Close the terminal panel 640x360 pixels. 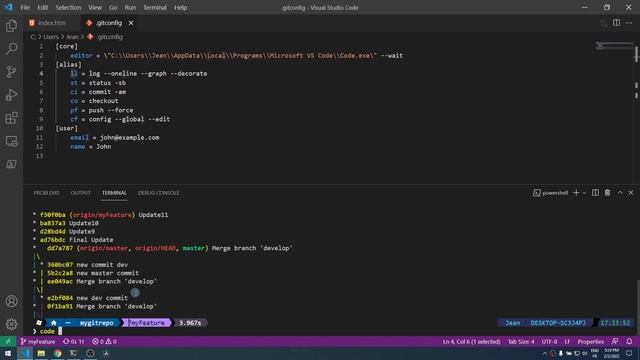(x=631, y=193)
